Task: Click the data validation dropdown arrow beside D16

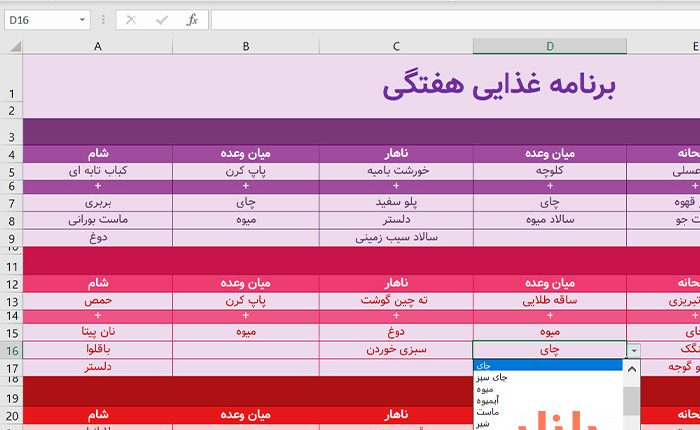Action: tap(634, 351)
